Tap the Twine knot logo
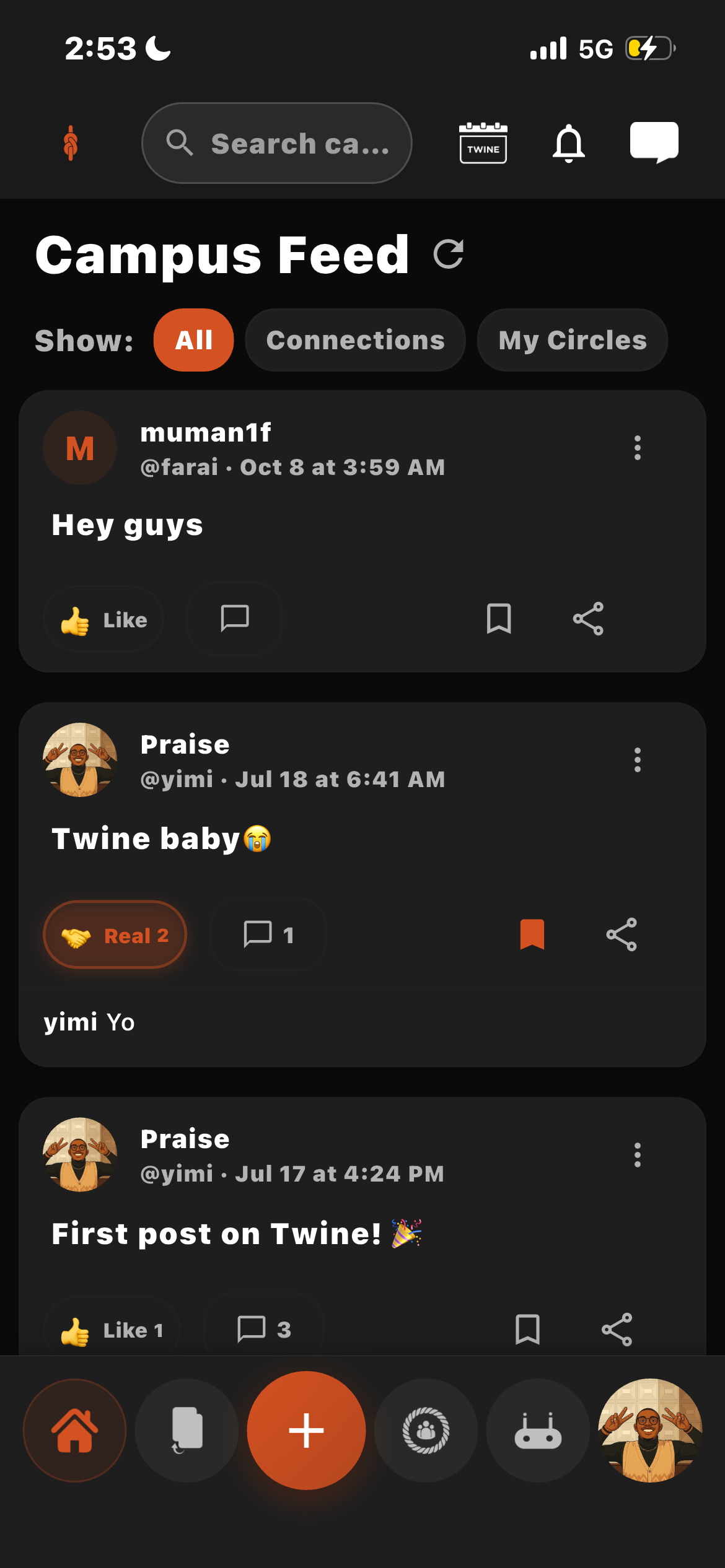 pyautogui.click(x=71, y=143)
